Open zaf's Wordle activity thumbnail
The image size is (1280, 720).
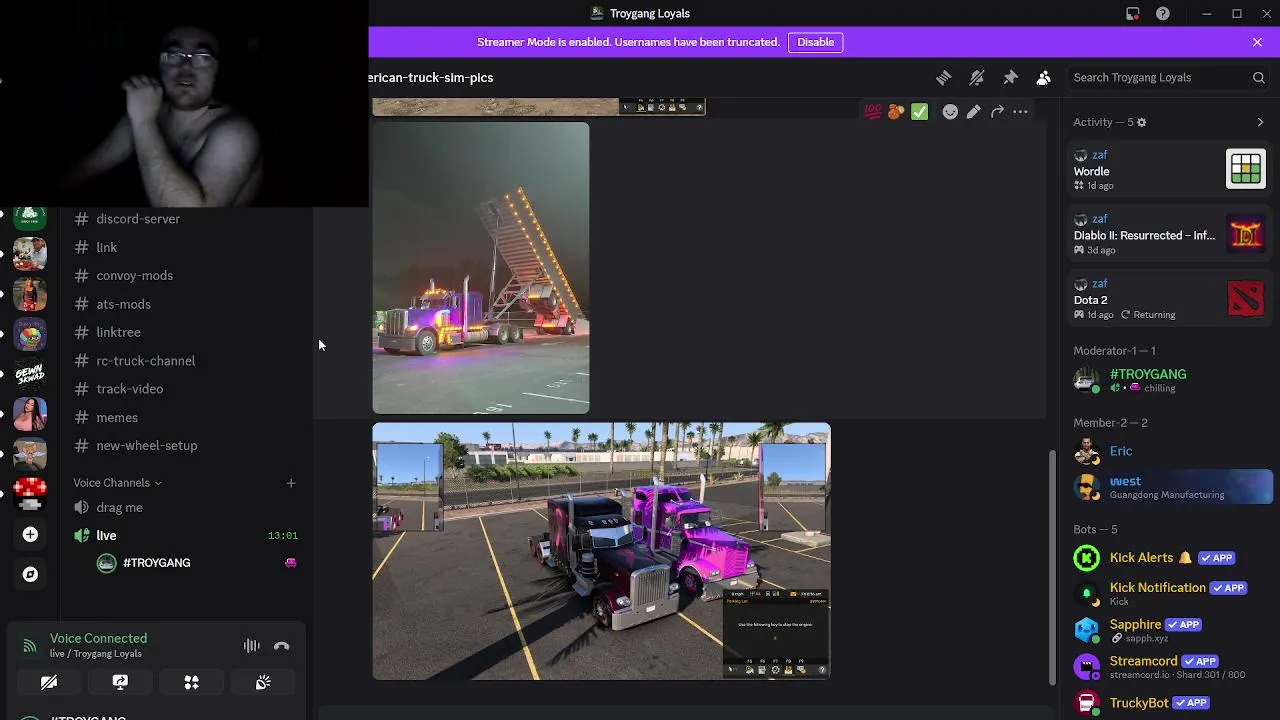click(1246, 169)
